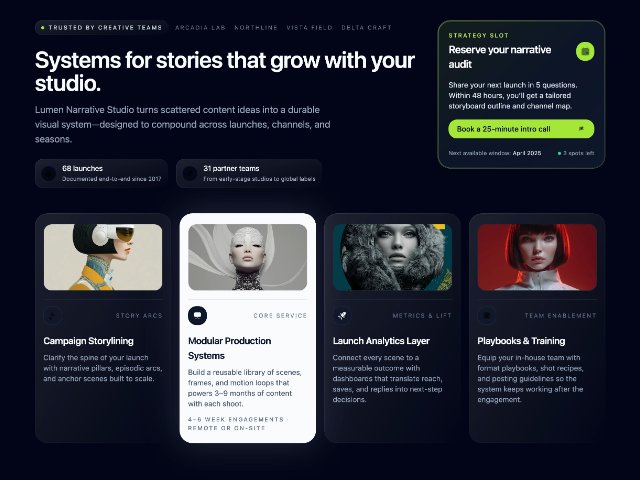Viewport: 640px width, 480px height.
Task: Open the fur hood portrait thumbnail
Action: [x=392, y=257]
